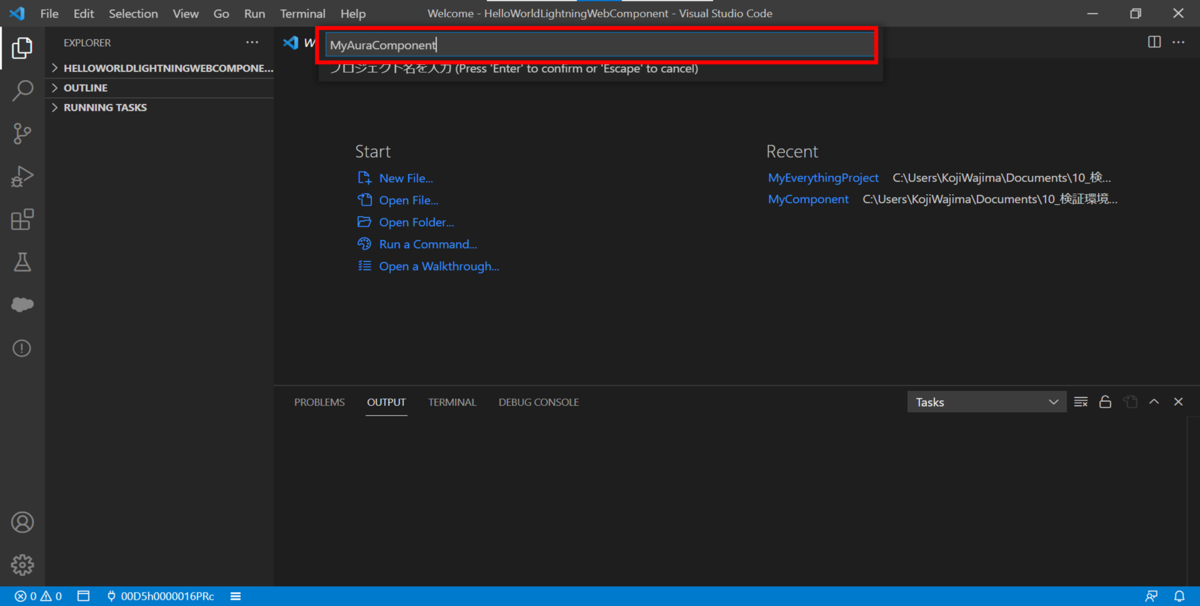Open the View menu

click(x=185, y=14)
